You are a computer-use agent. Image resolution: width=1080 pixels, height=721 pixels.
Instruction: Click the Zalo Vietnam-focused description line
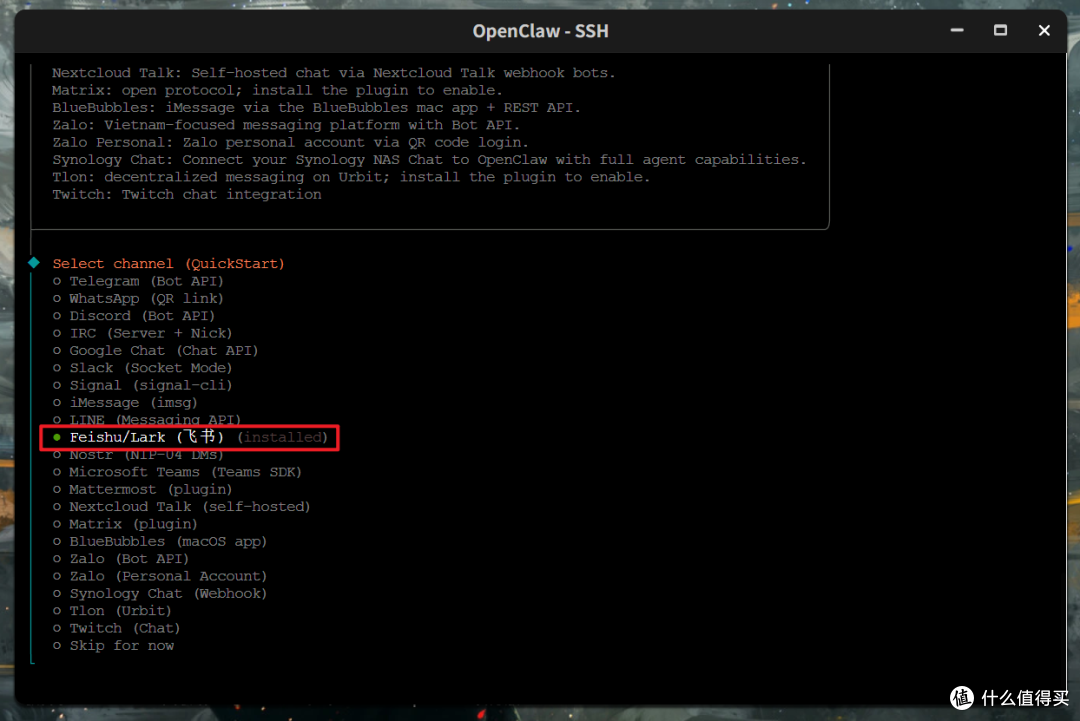tap(287, 125)
